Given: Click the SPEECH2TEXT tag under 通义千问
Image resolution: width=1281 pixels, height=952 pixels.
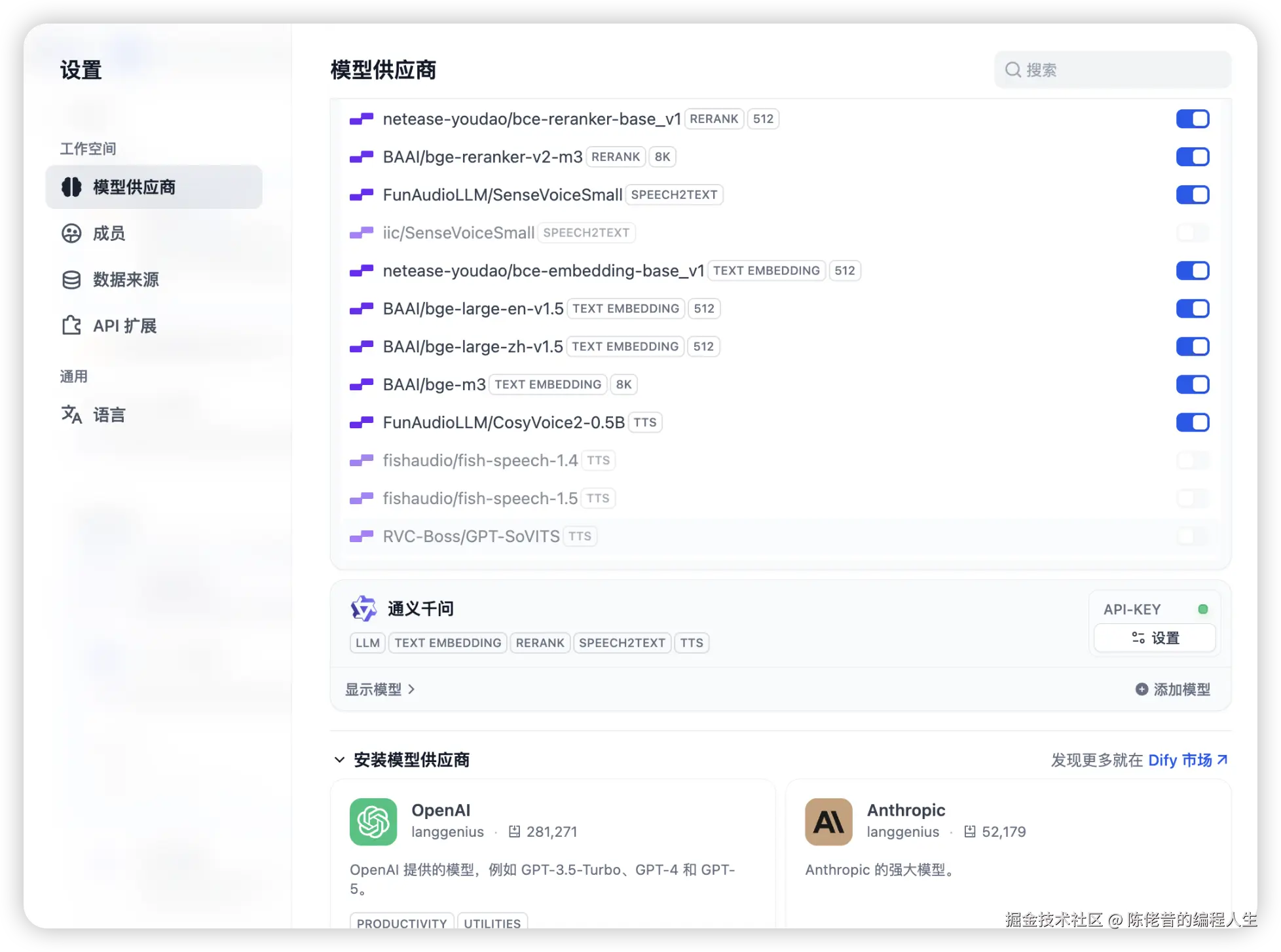Looking at the screenshot, I should coord(622,643).
